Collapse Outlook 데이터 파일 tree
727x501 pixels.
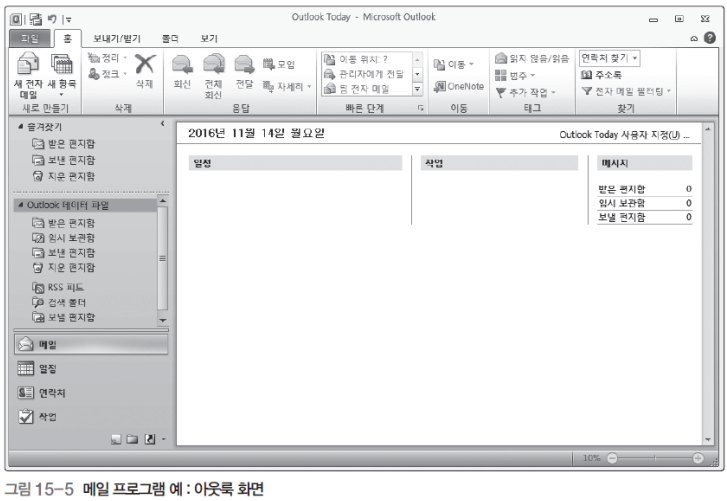tap(20, 205)
